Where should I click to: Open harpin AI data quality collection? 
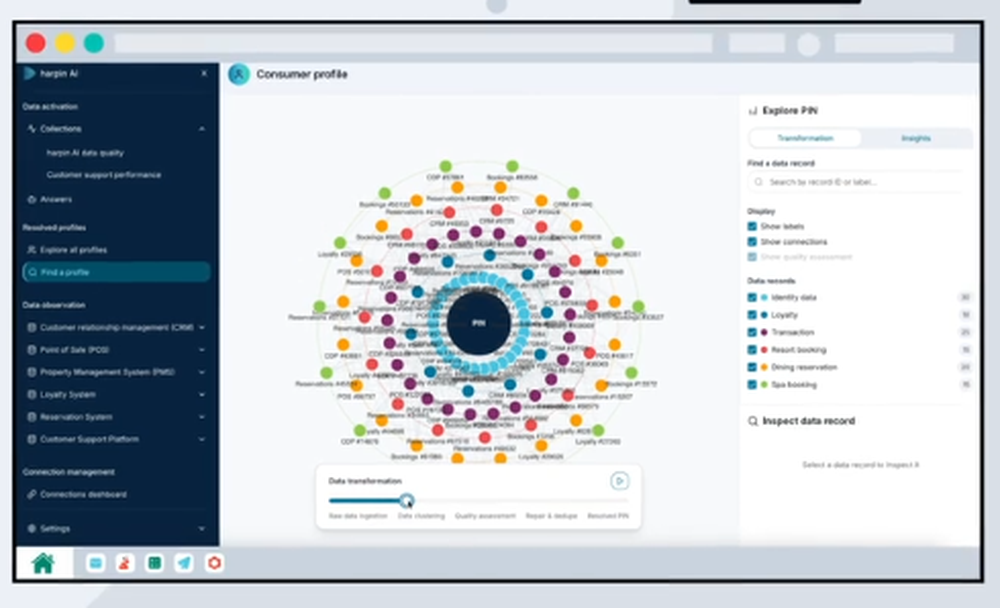click(x=85, y=153)
